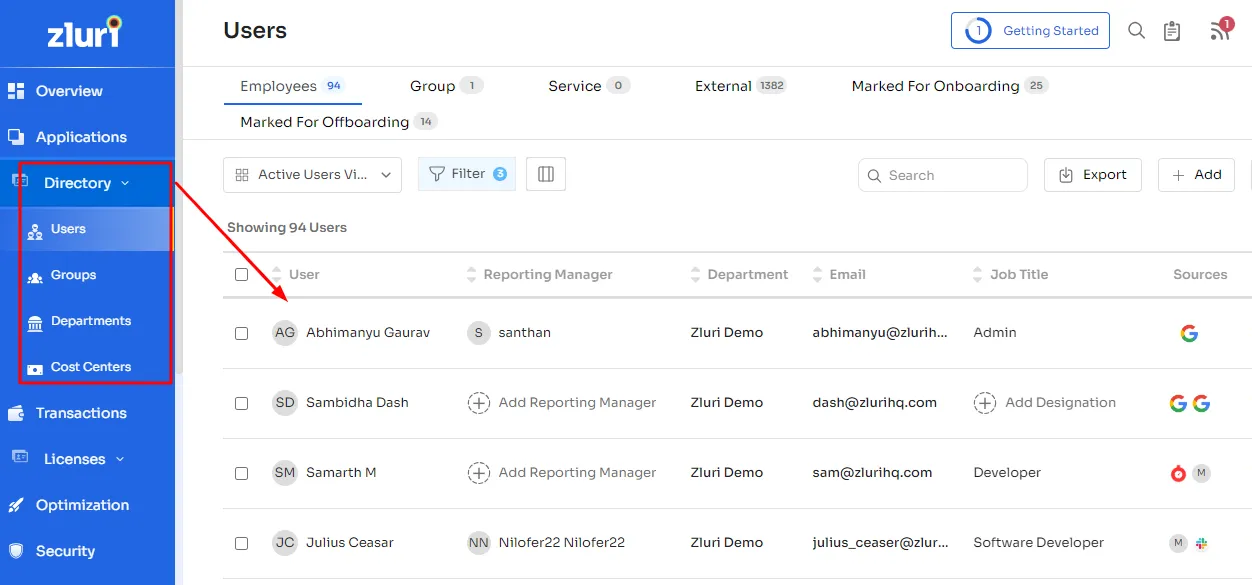Viewport: 1252px width, 585px height.
Task: Click the red source icon for Samarth M
Action: pos(1178,473)
